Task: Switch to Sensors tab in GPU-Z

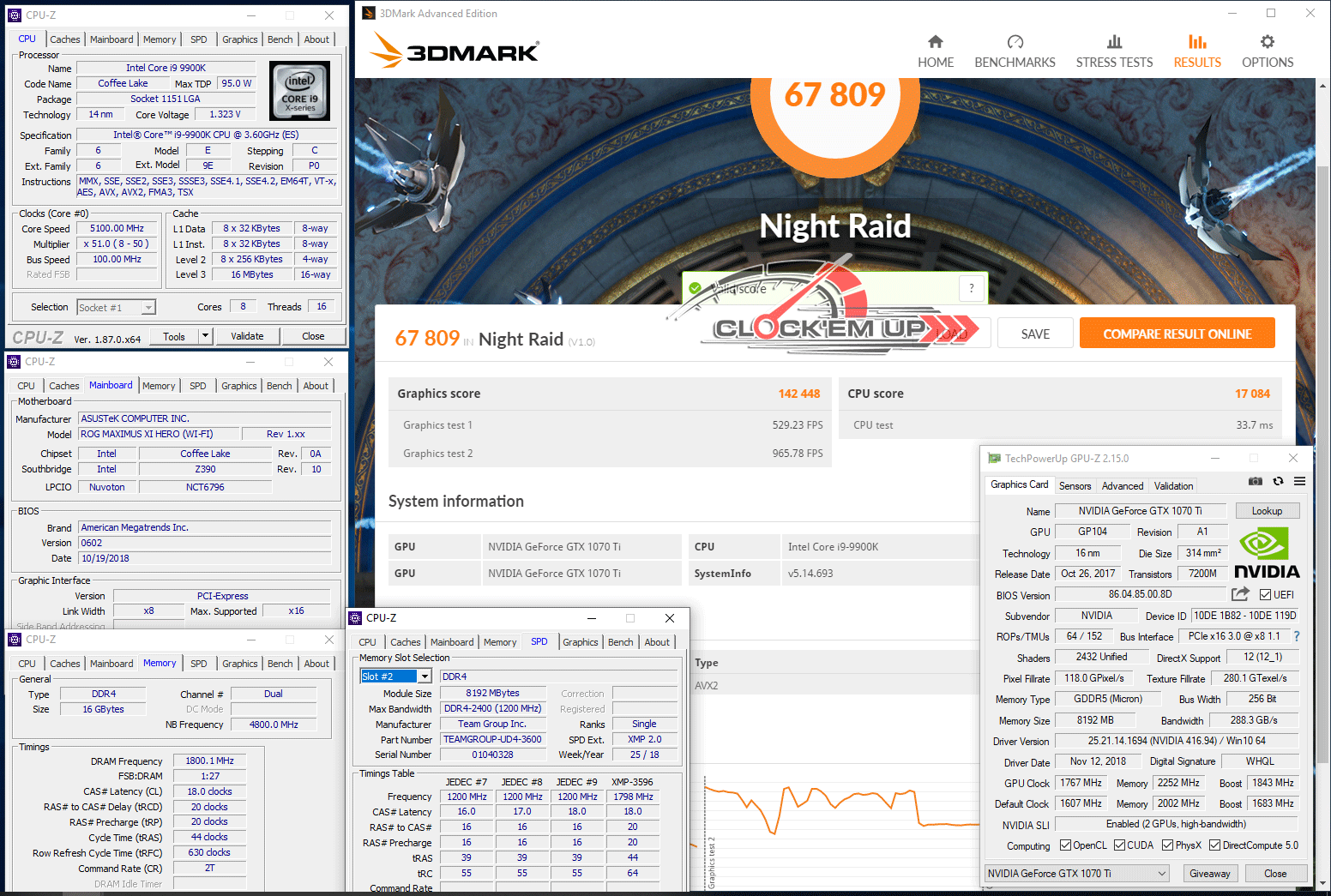Action: (x=1075, y=486)
